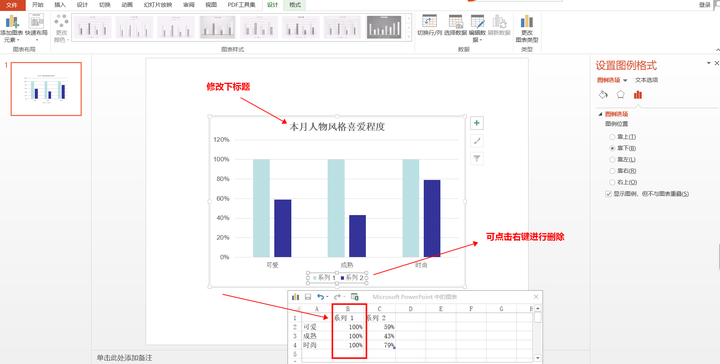The height and width of the screenshot is (364, 720).
Task: Open the 文件 (File) menu
Action: coord(11,5)
